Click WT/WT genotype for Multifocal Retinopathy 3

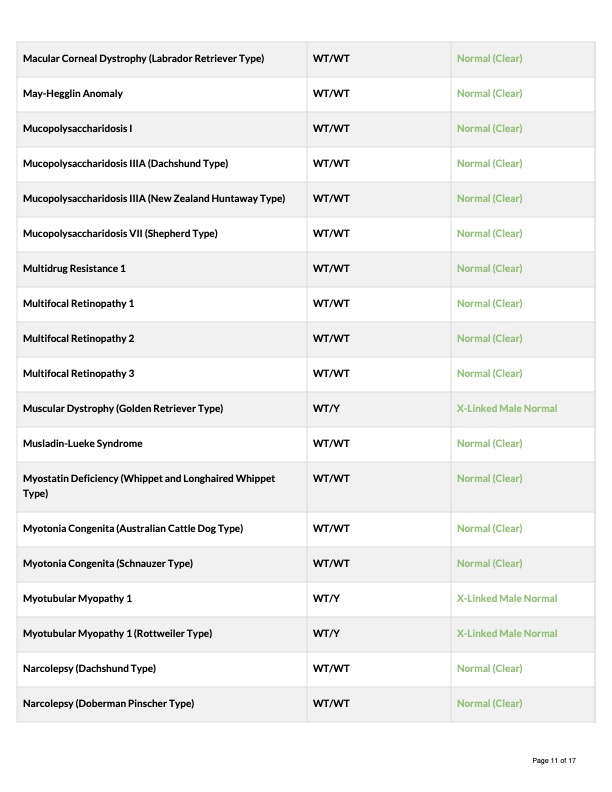(331, 374)
